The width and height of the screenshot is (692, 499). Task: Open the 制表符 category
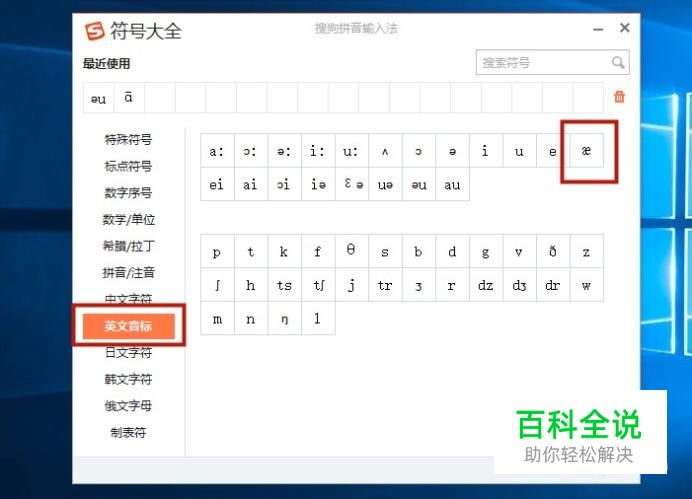pos(128,432)
